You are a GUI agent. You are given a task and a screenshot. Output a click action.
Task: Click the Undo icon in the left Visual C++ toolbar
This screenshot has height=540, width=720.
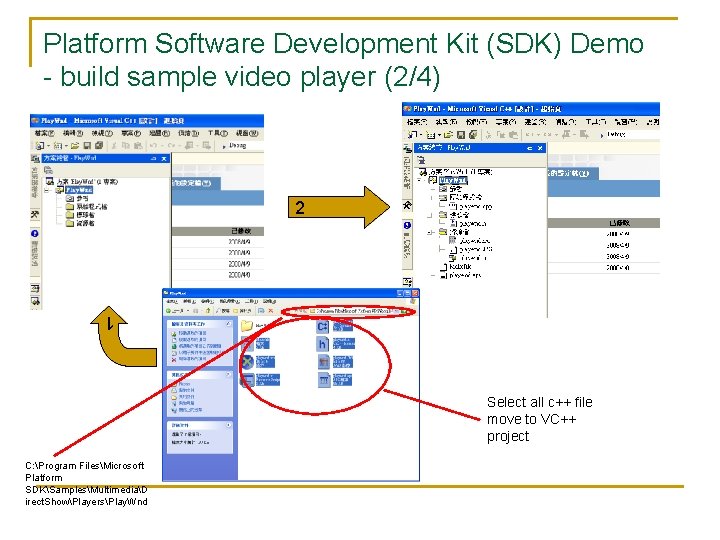click(153, 146)
